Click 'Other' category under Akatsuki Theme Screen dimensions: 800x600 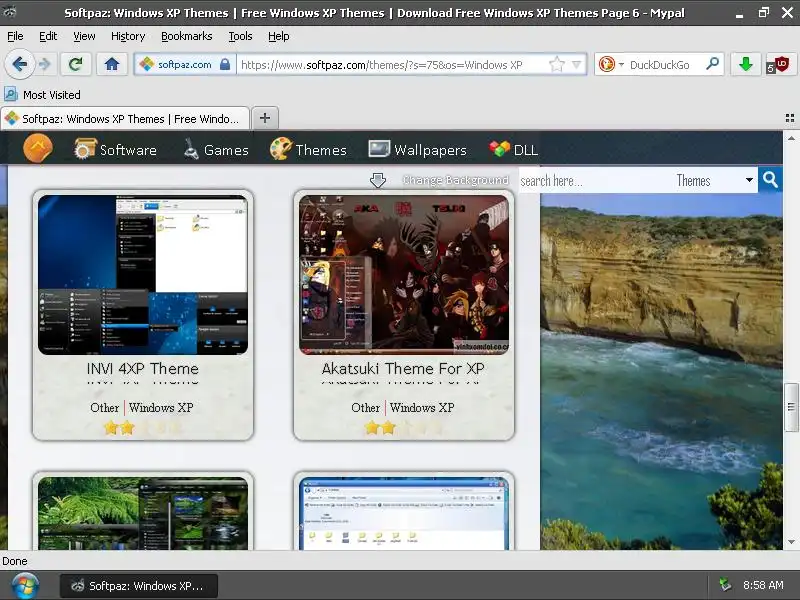coord(365,408)
